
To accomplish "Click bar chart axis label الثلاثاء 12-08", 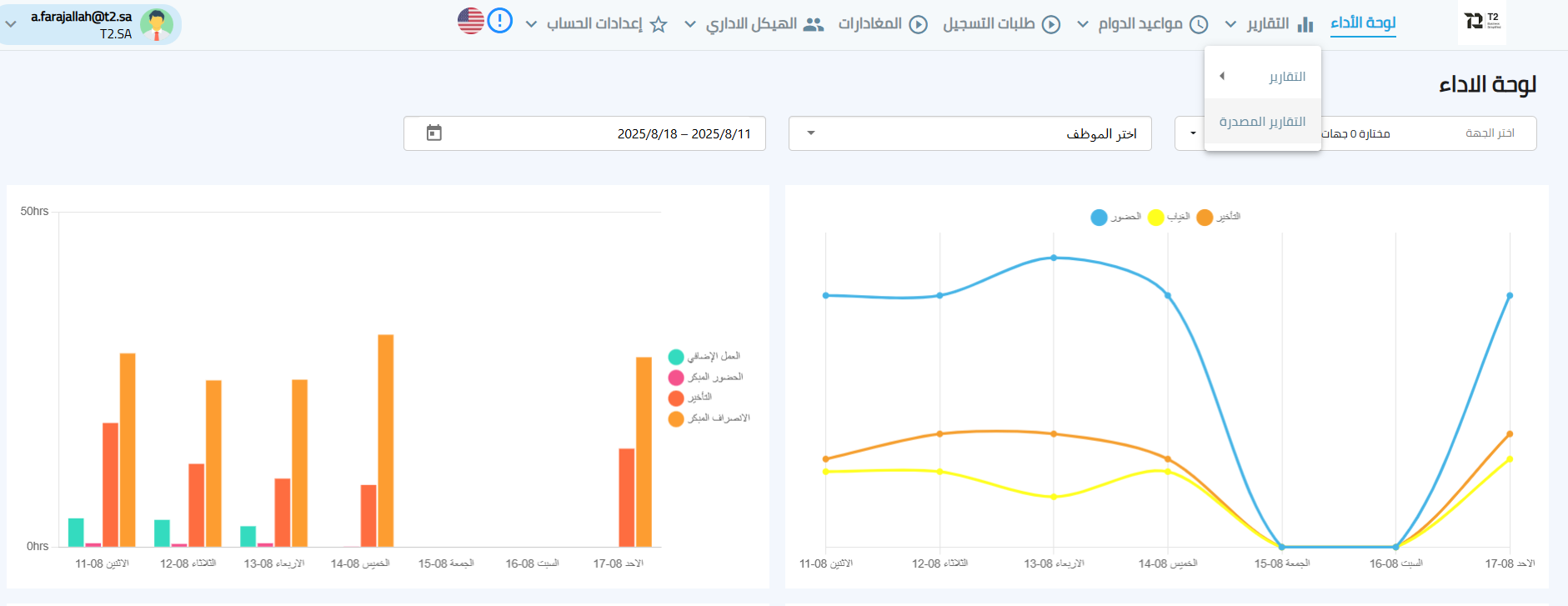I will click(188, 564).
